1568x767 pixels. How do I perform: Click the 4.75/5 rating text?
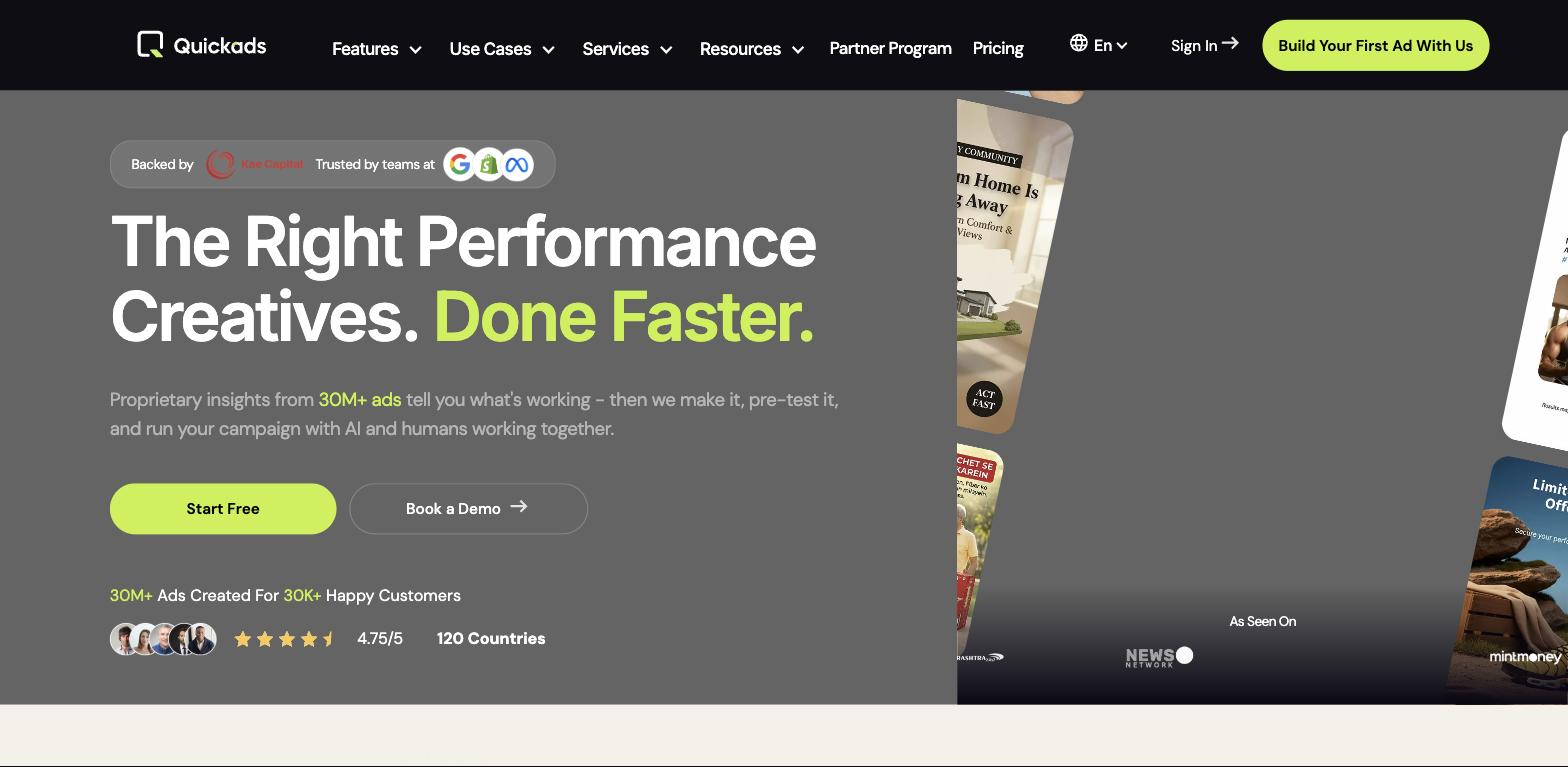coord(380,639)
